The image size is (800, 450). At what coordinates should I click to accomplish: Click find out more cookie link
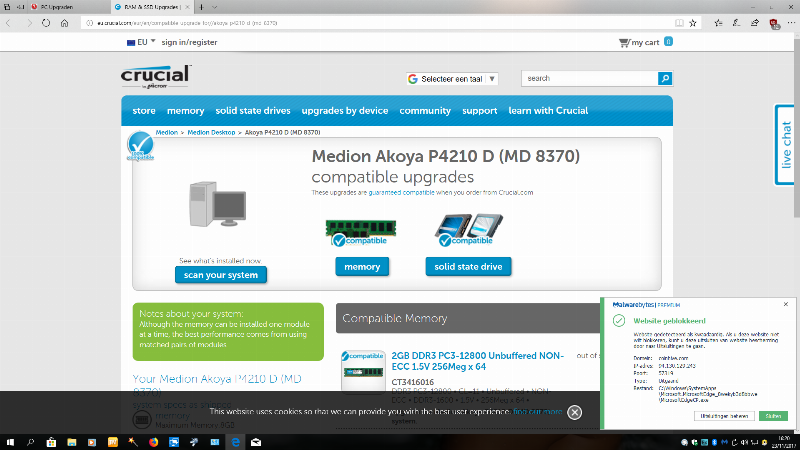[538, 411]
